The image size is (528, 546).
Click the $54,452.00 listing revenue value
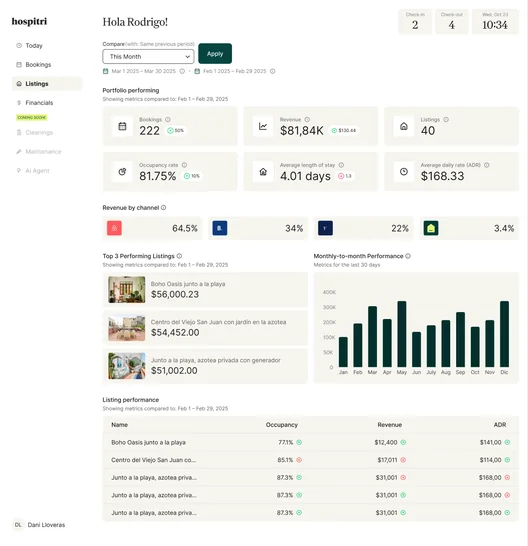(x=175, y=333)
